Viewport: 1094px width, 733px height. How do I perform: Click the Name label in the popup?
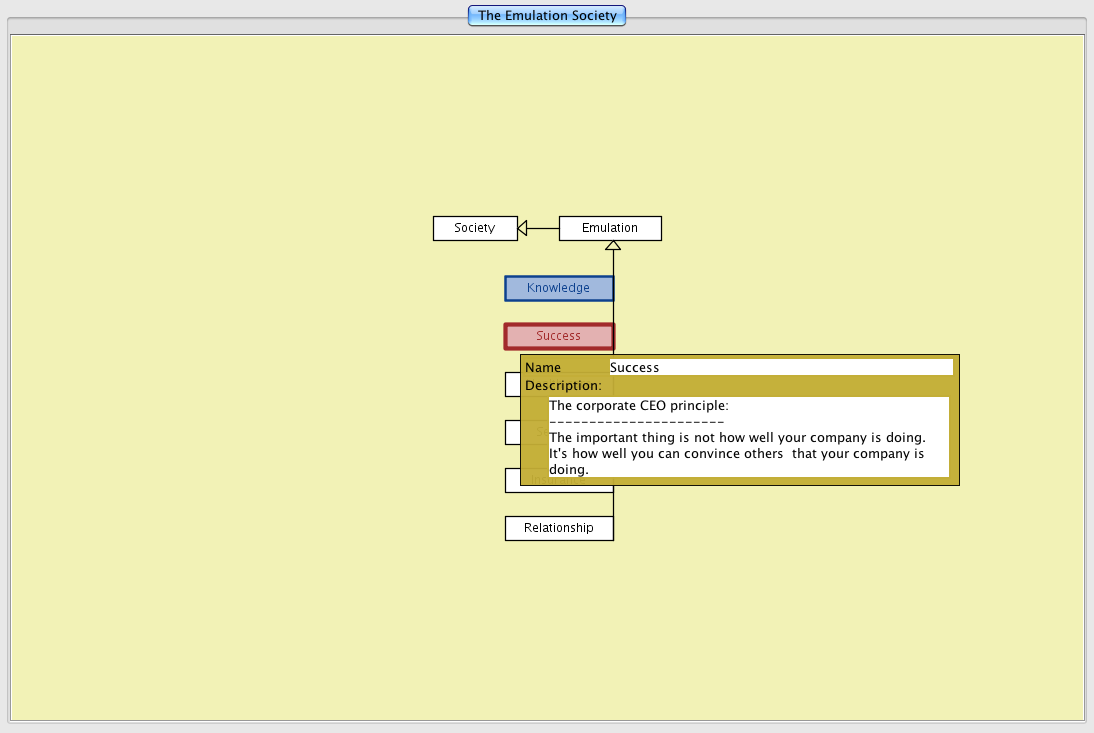pyautogui.click(x=543, y=368)
